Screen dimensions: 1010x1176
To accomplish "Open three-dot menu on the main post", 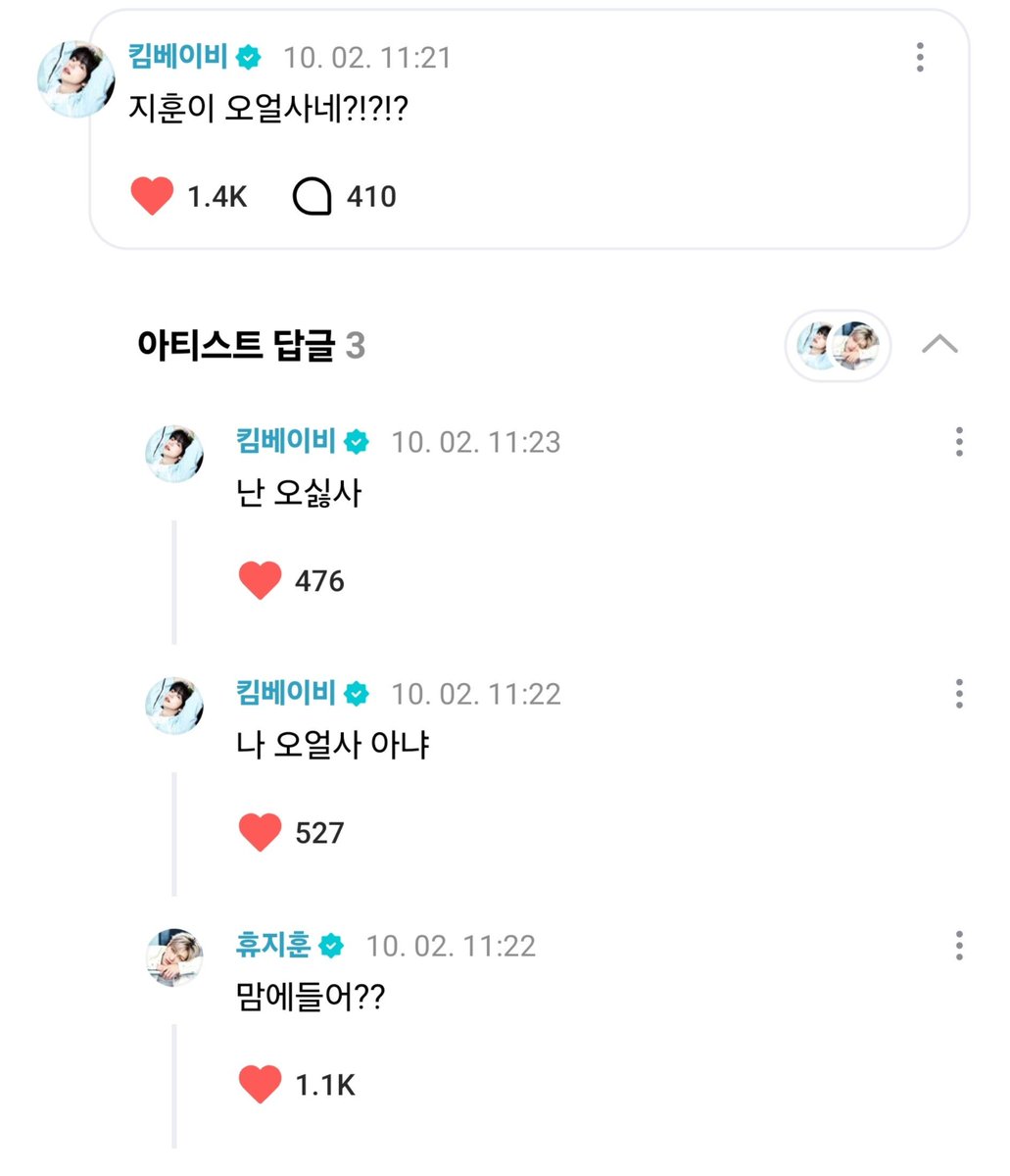I will [x=920, y=57].
